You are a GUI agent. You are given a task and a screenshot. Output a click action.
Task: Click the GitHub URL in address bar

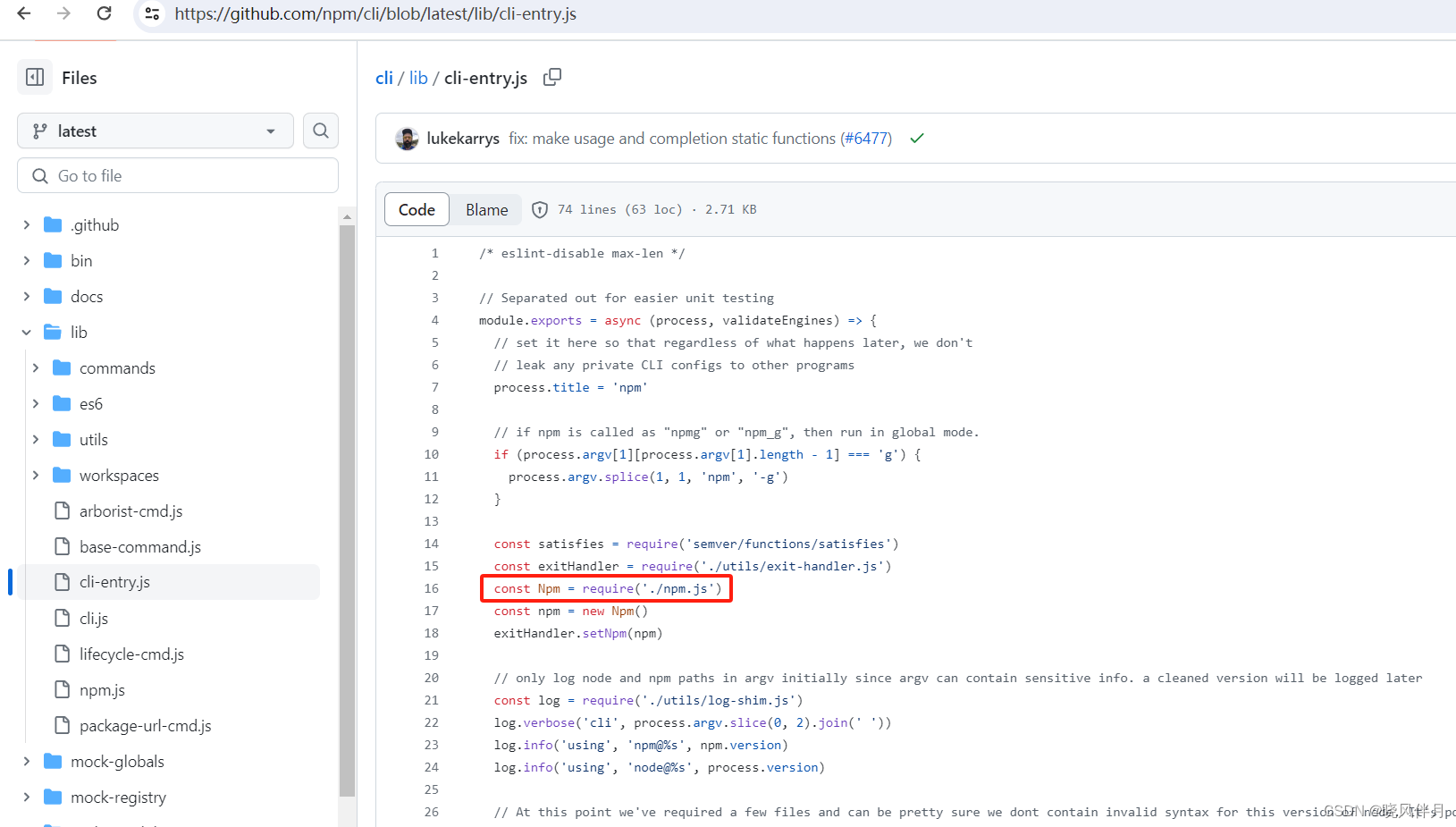375,14
